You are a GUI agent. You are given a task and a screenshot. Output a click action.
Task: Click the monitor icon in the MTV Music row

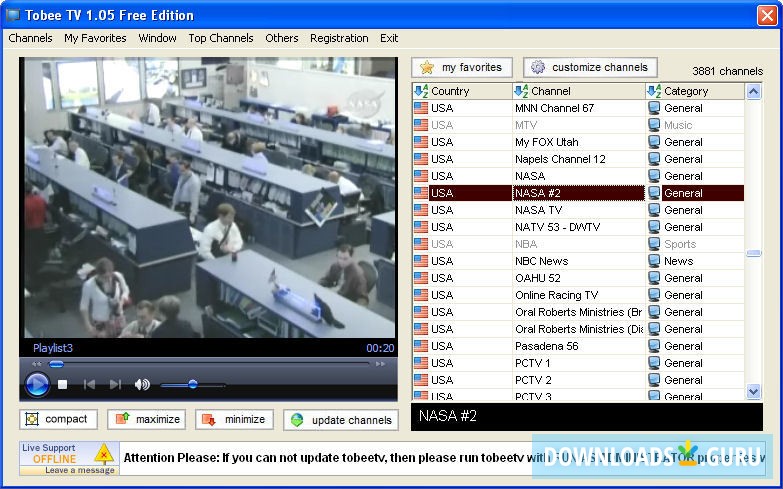(x=654, y=125)
